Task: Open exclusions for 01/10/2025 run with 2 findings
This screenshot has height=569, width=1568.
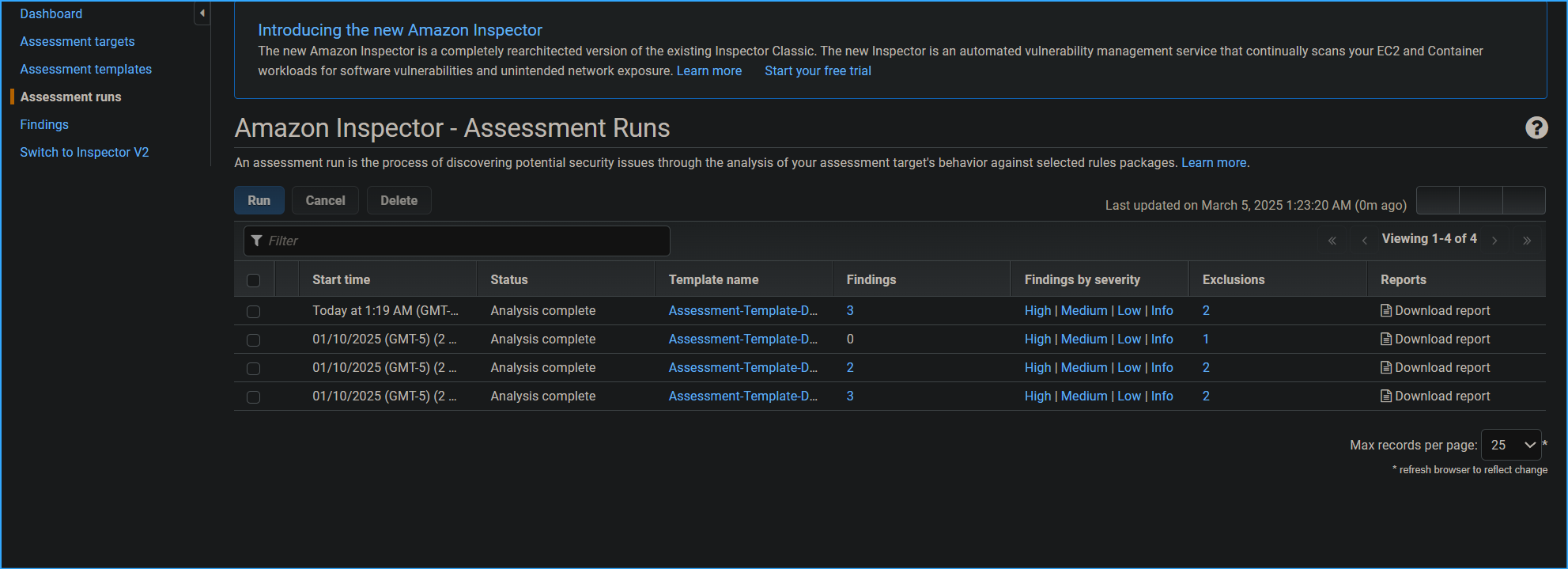Action: pos(1206,368)
